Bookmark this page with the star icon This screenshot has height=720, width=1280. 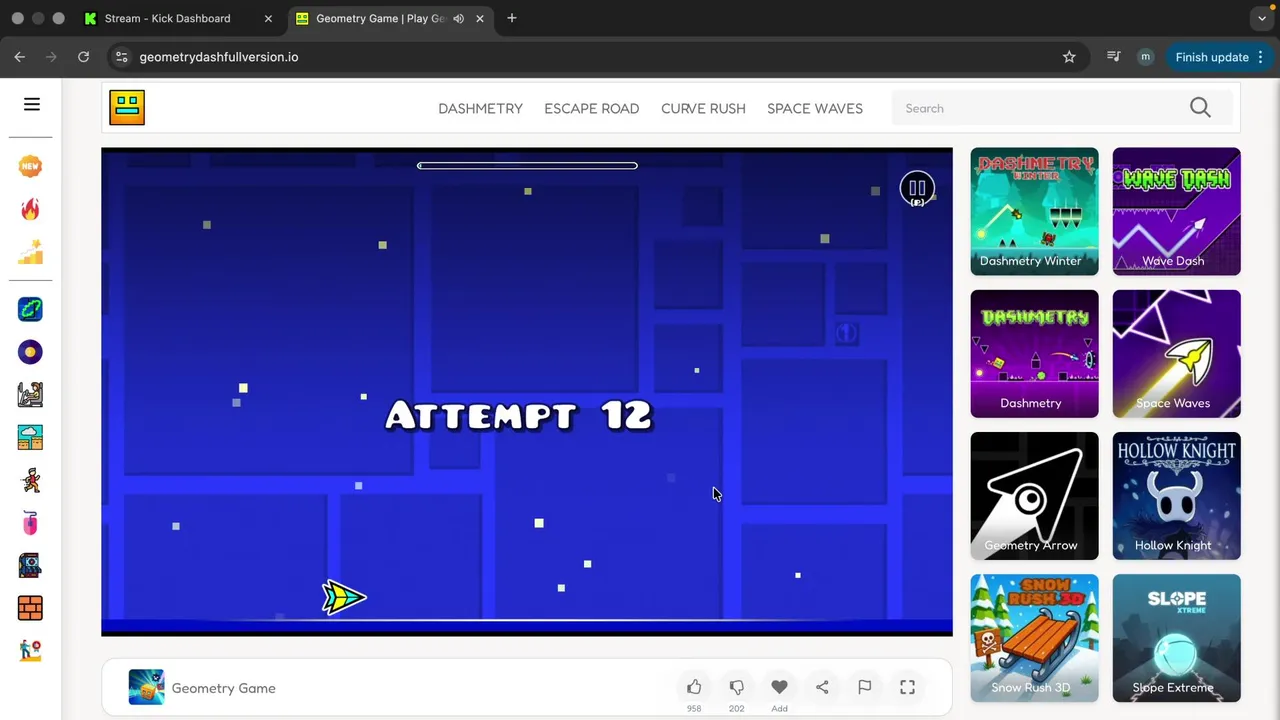[1069, 57]
